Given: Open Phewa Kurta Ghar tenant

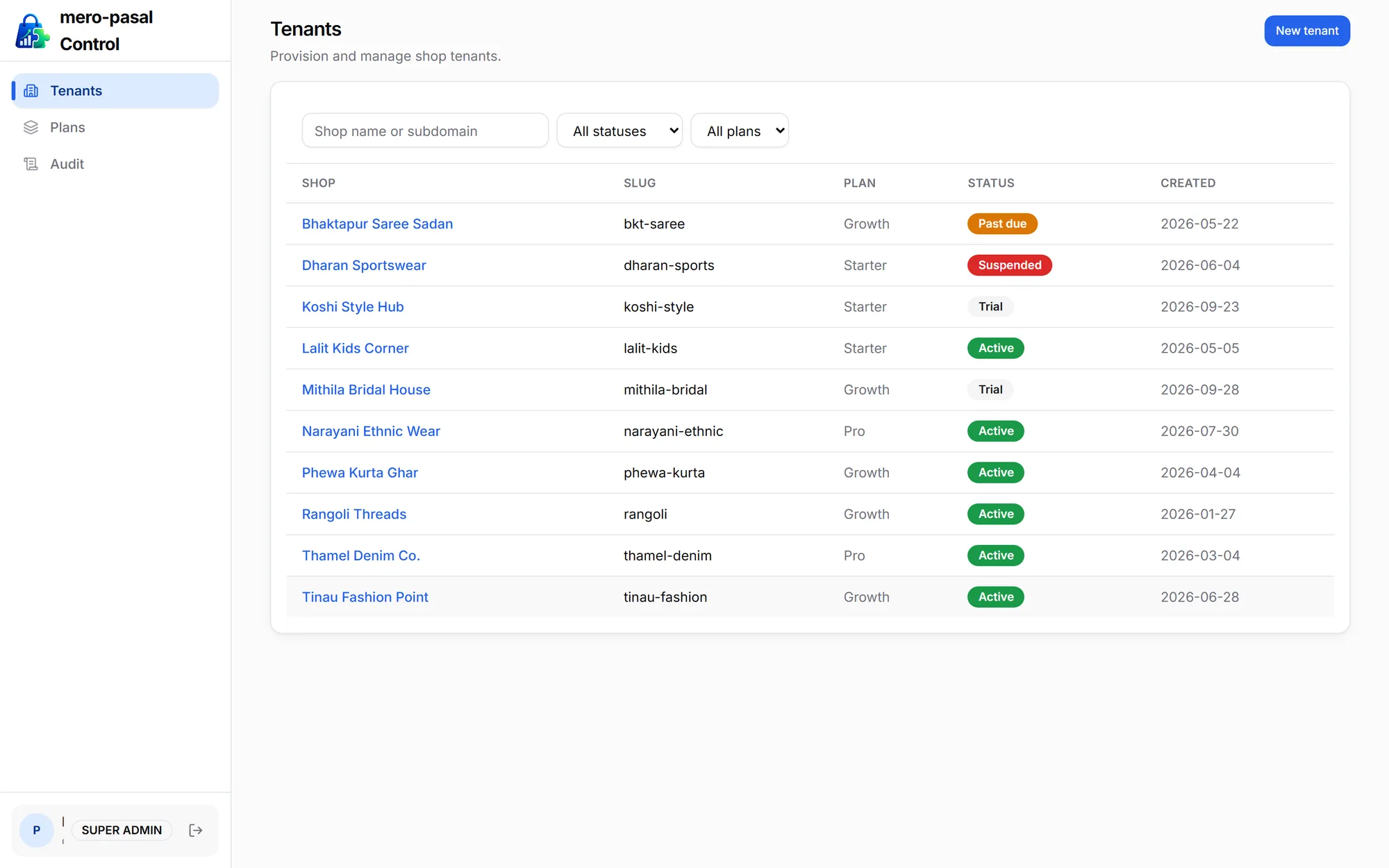Looking at the screenshot, I should click(360, 473).
